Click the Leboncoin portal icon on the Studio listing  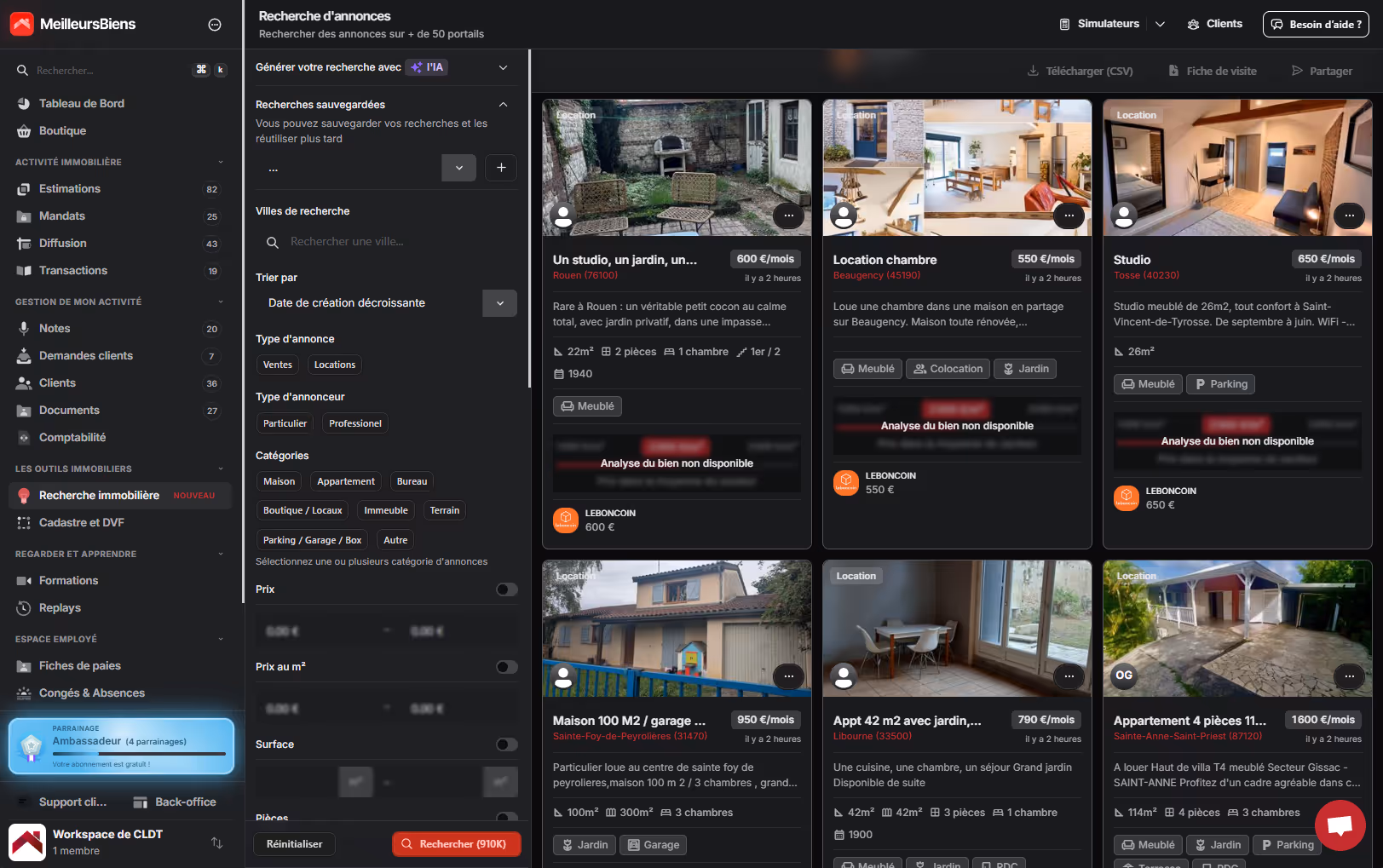pos(1127,498)
